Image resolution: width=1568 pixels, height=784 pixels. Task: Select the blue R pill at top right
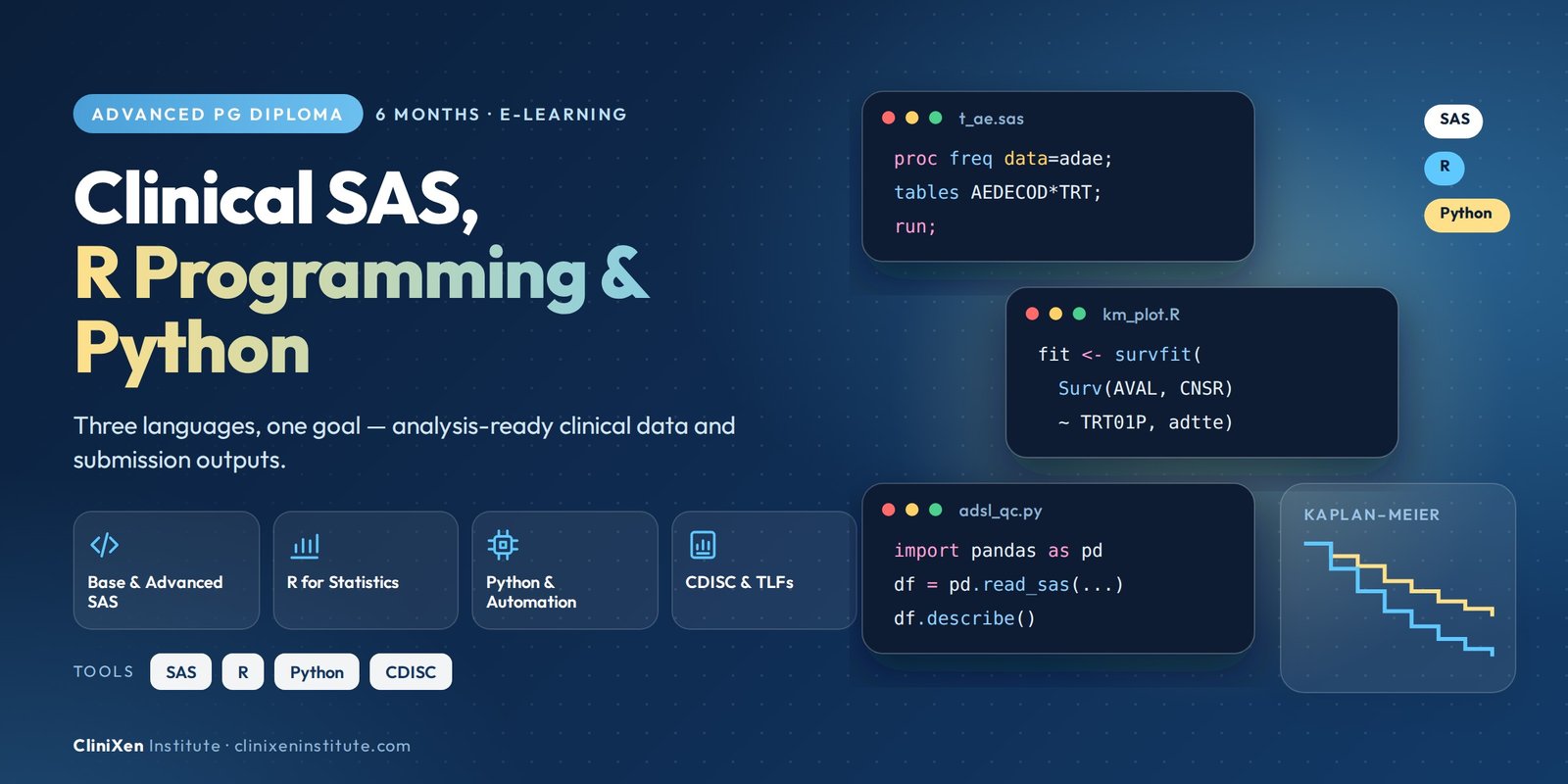(1445, 168)
